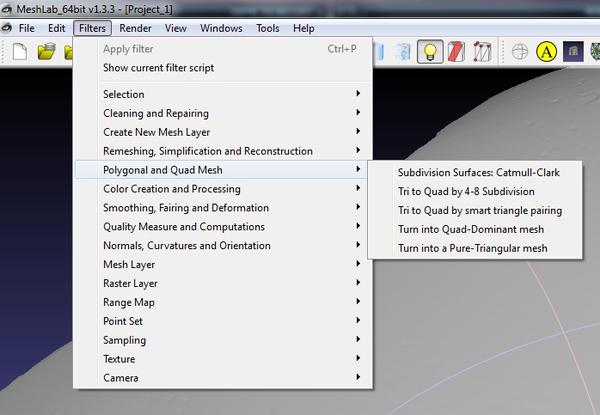The image size is (600, 415).
Task: Click the highlighted Polygonal and Quad Mesh entry
Action: (223, 170)
